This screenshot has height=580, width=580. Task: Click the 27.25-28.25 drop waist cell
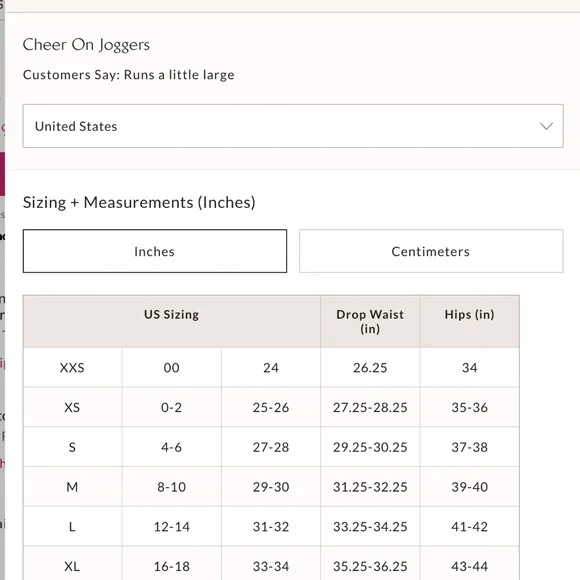(370, 407)
